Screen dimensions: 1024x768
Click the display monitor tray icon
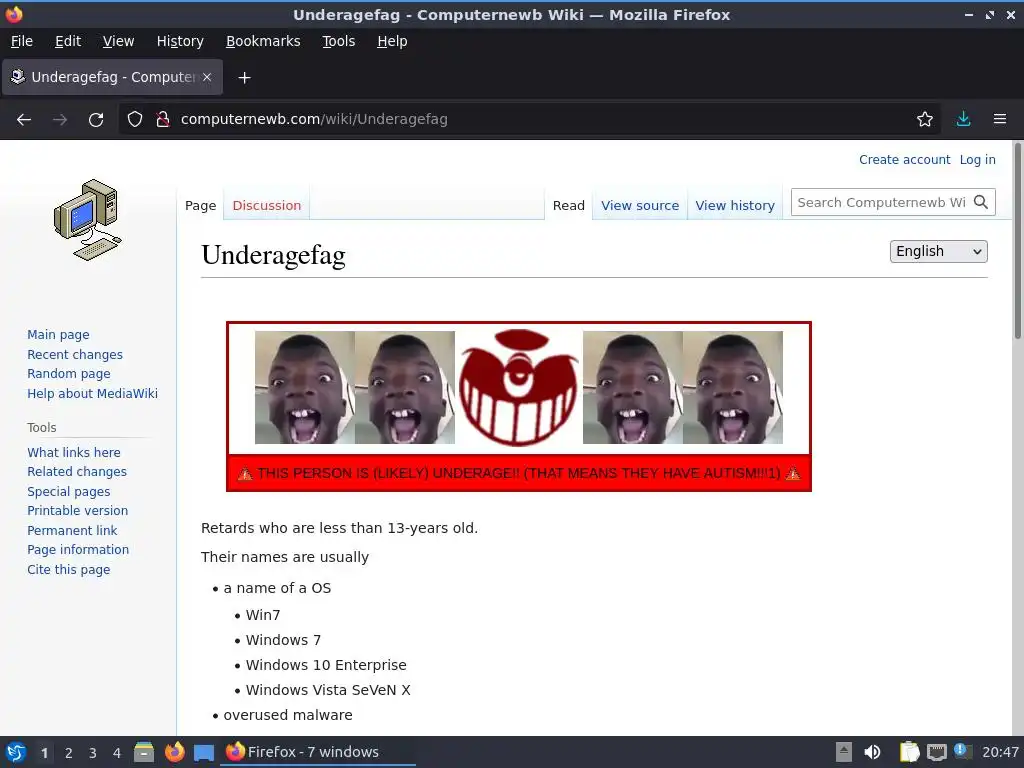(x=936, y=752)
